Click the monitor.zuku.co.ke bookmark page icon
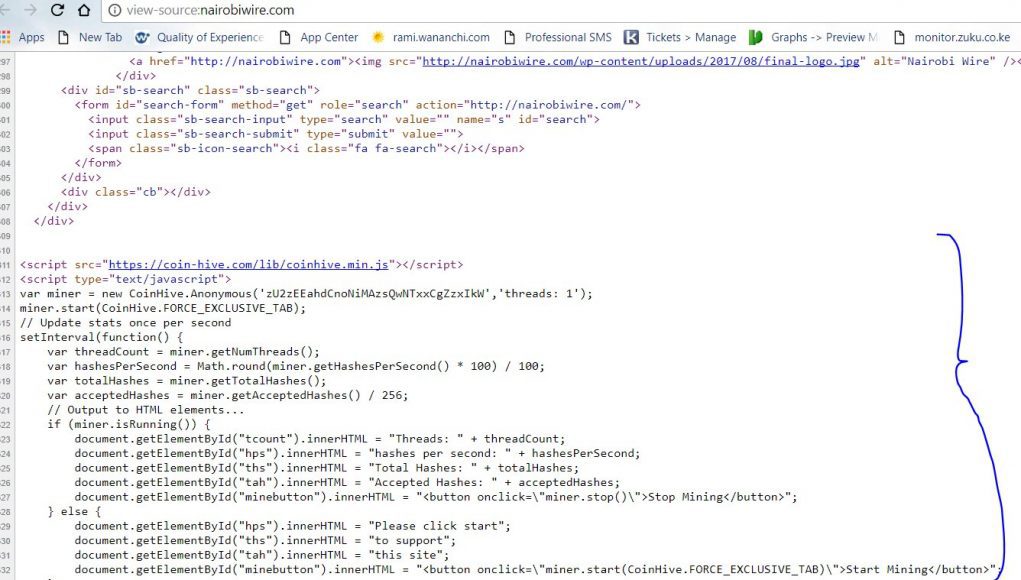 click(899, 37)
